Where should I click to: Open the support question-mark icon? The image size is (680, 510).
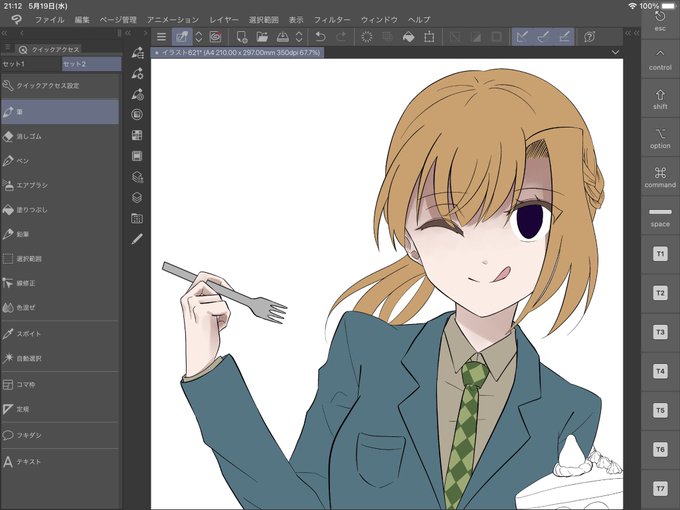coord(589,37)
